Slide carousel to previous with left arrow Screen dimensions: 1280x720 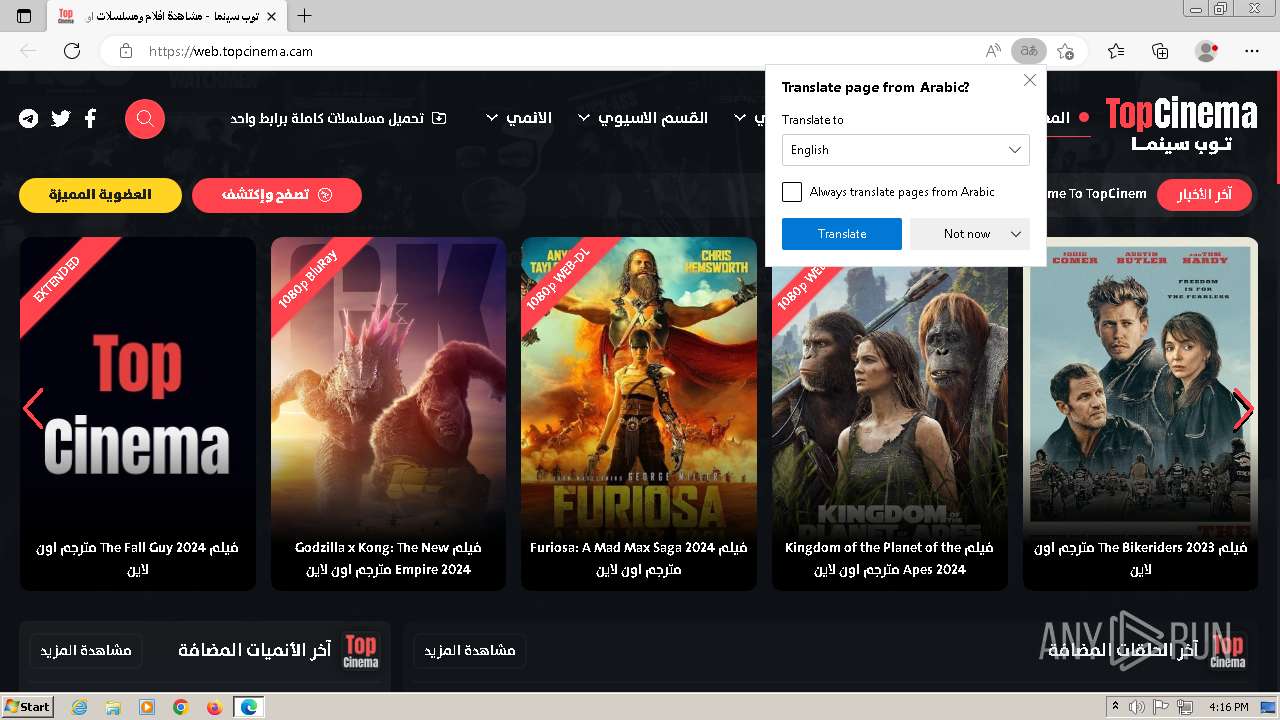pyautogui.click(x=33, y=409)
